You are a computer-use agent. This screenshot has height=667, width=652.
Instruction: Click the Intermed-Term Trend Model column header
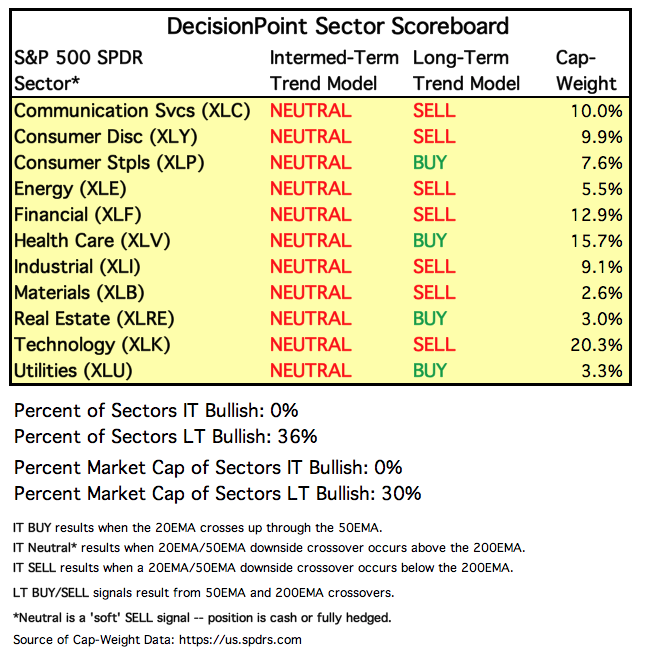tap(334, 70)
